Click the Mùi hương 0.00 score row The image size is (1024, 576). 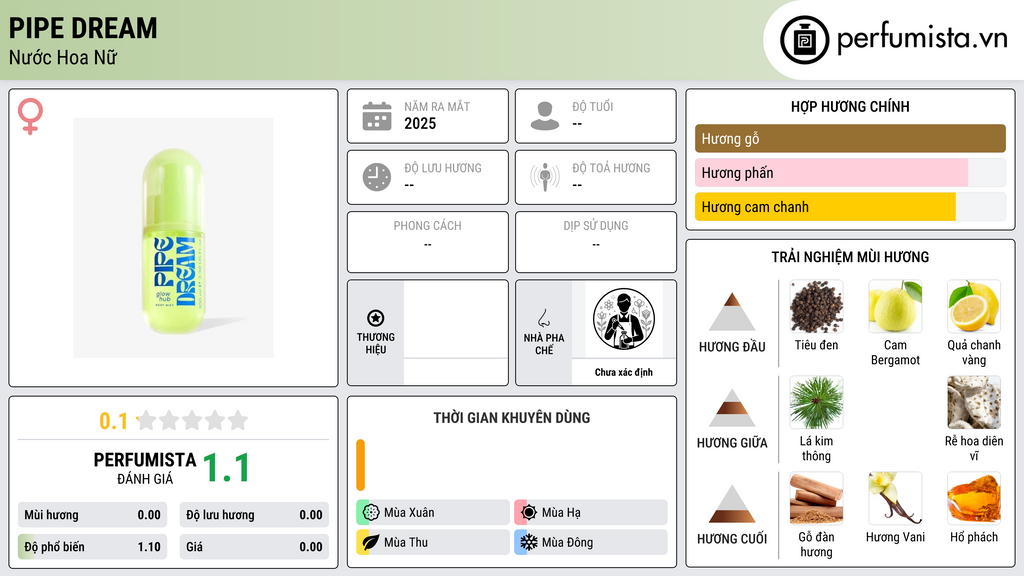[92, 515]
